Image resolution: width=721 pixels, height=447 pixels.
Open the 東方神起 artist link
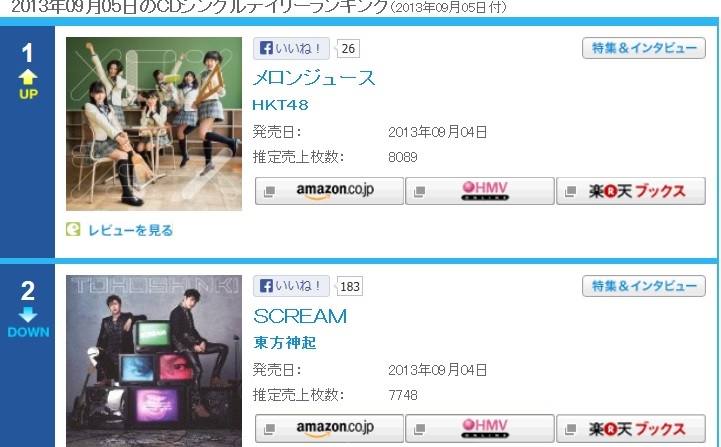pyautogui.click(x=285, y=343)
